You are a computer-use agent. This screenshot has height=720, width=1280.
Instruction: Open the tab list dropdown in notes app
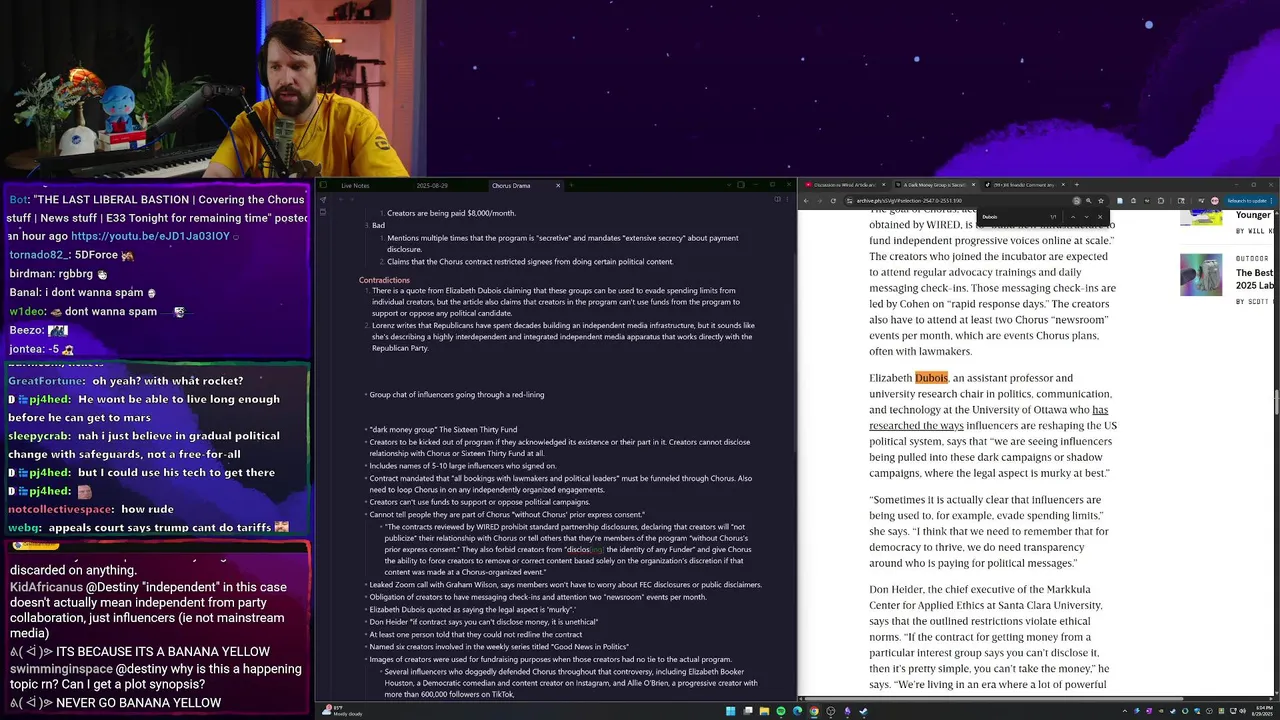click(x=728, y=185)
